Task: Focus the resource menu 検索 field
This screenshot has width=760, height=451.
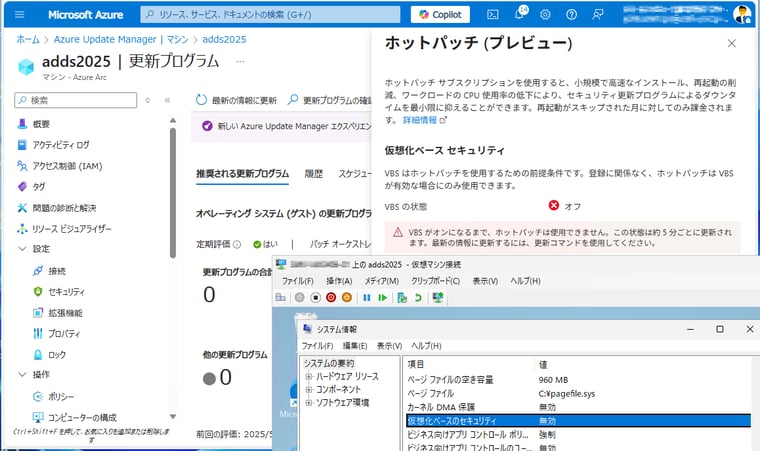Action: click(x=76, y=100)
